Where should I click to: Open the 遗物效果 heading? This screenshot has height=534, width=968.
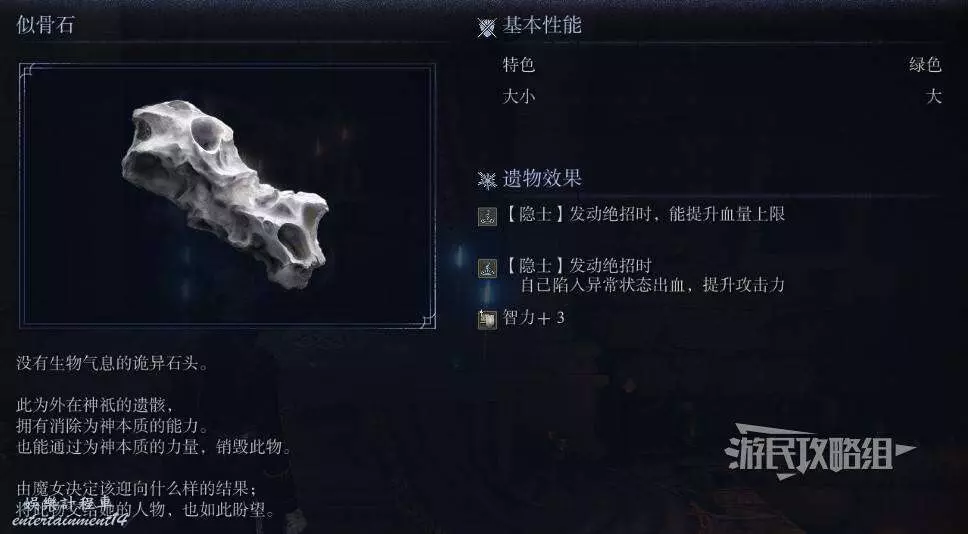click(541, 179)
